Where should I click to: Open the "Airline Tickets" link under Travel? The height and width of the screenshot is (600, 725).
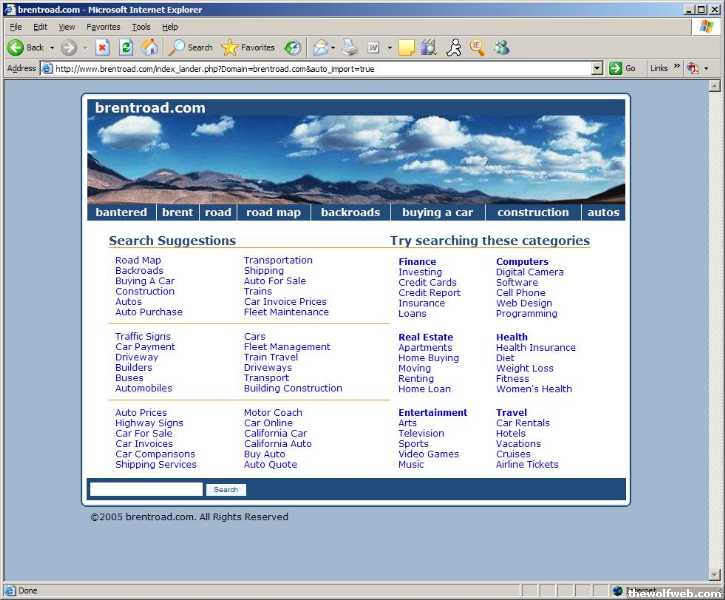pos(527,465)
